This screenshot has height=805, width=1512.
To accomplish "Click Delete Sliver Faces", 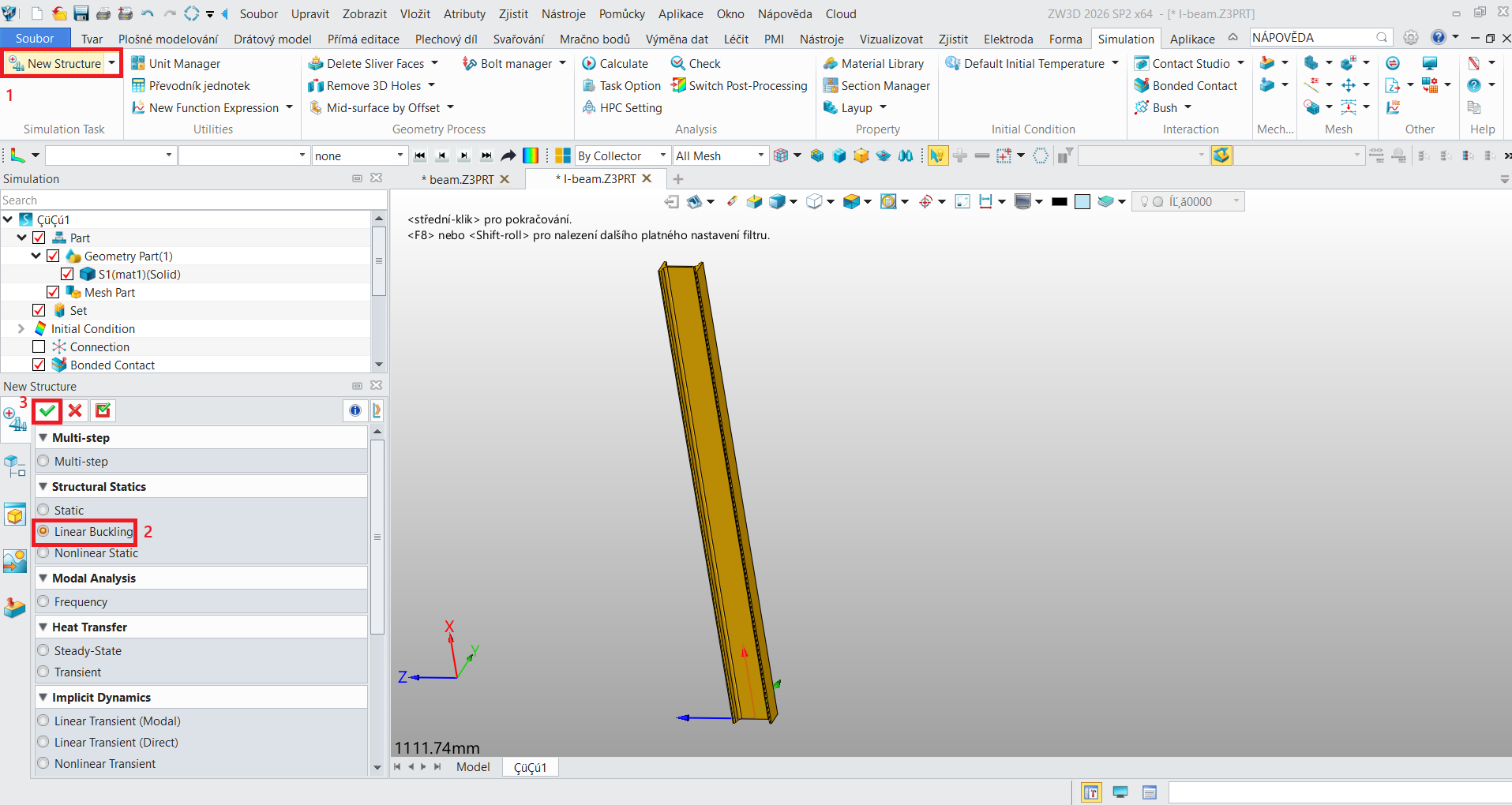I will coord(366,63).
